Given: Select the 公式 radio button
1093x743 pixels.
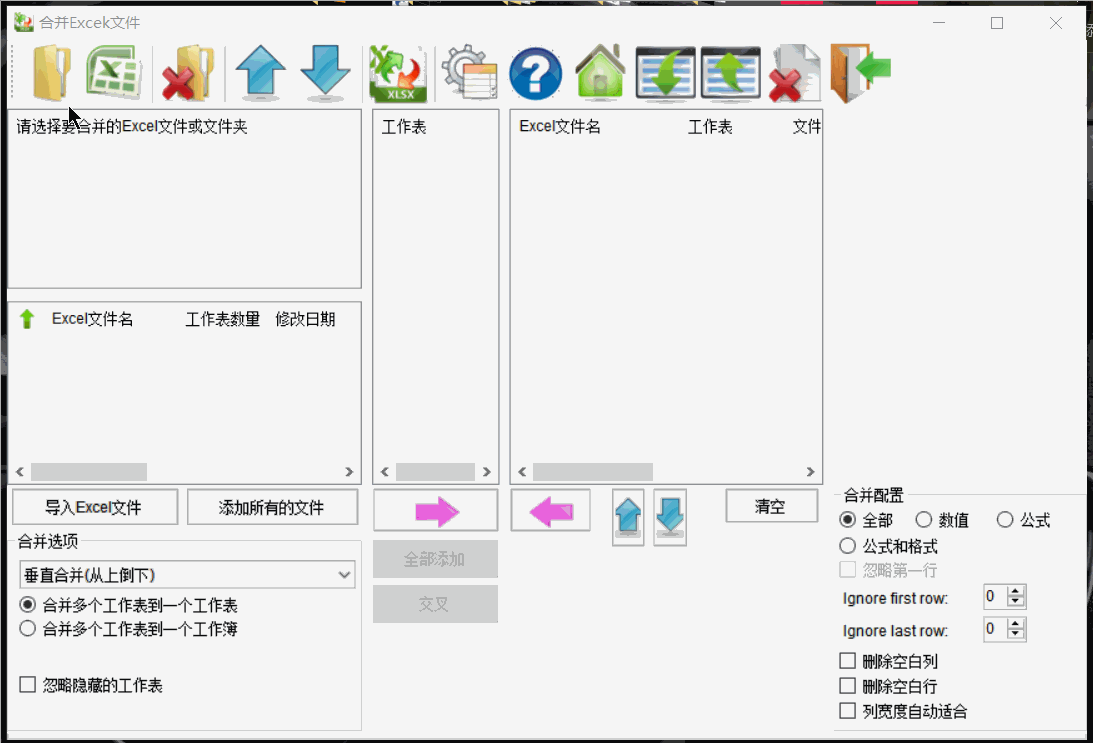Looking at the screenshot, I should [x=1005, y=520].
